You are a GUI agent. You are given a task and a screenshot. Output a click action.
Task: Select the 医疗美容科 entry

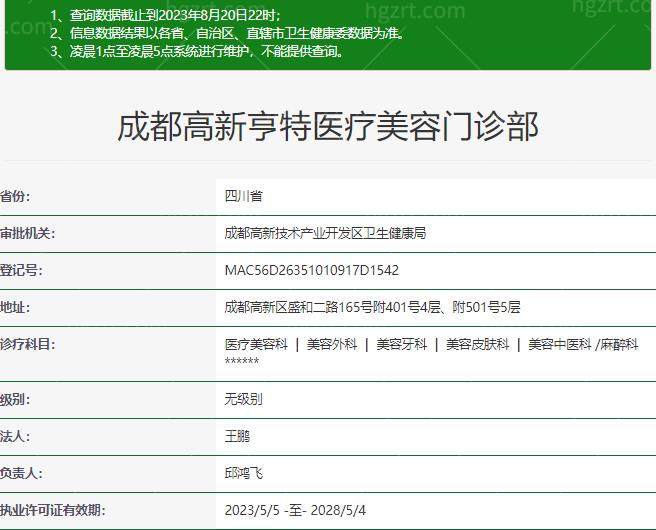pos(256,344)
